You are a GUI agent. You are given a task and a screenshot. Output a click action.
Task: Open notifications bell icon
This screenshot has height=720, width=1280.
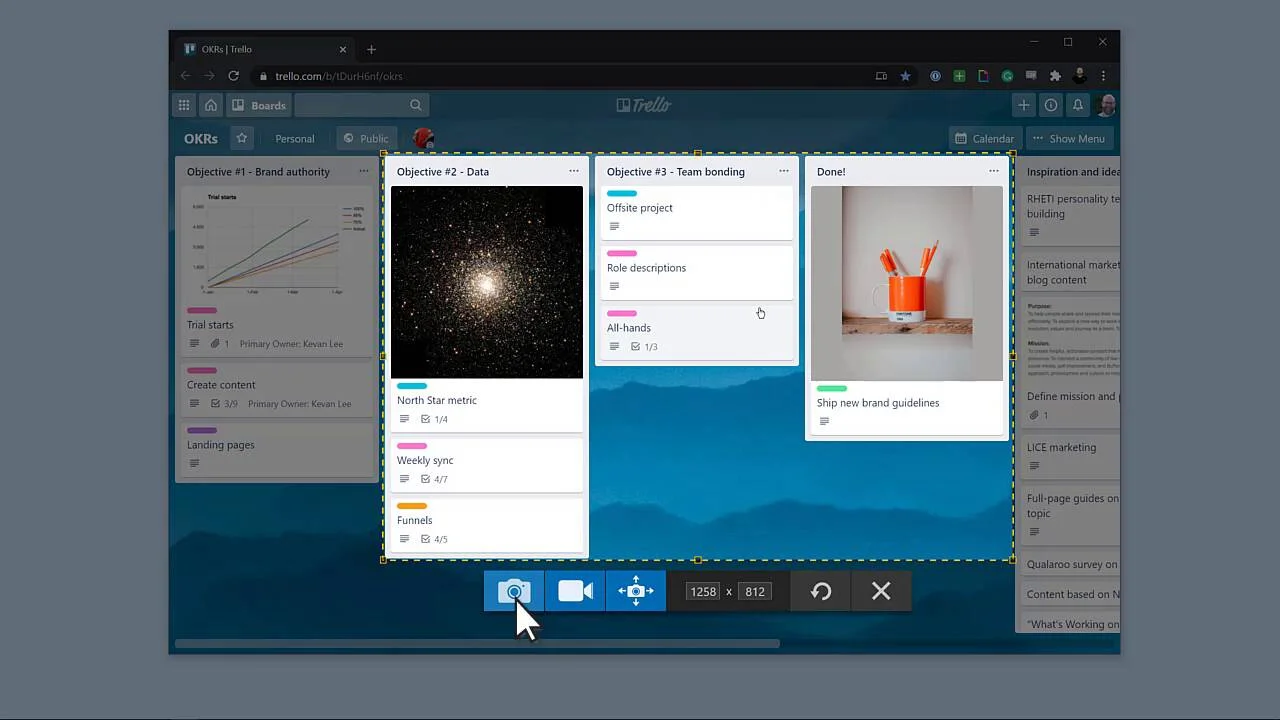click(x=1078, y=105)
